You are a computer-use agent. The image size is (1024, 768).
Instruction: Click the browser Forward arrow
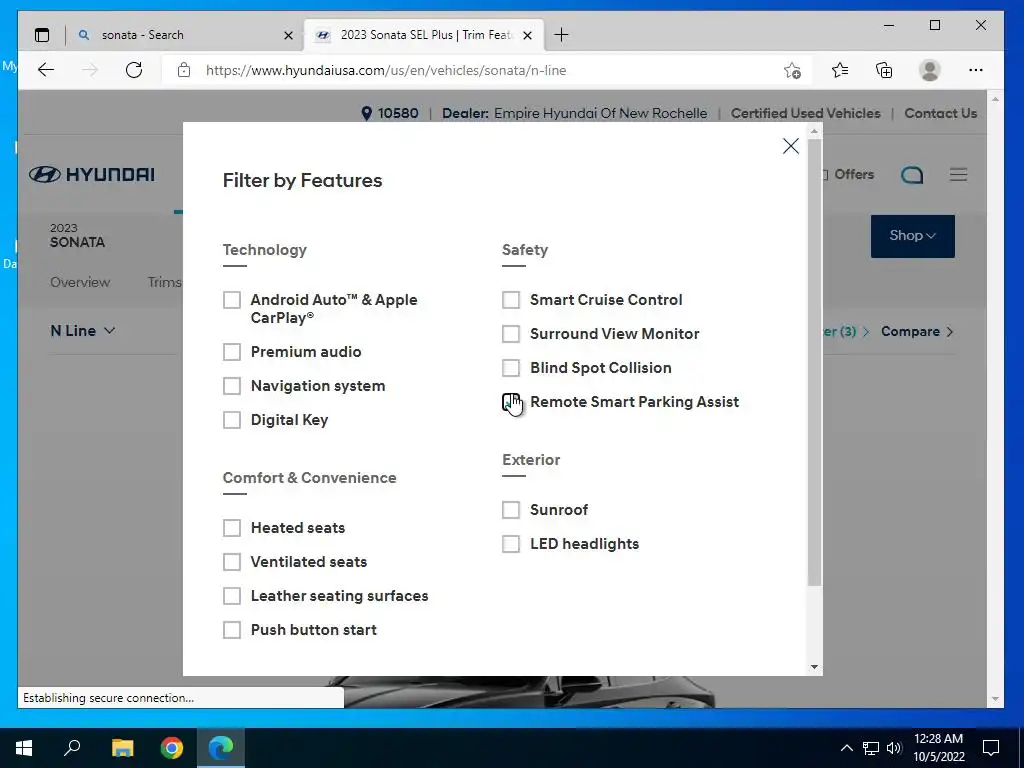[x=90, y=70]
